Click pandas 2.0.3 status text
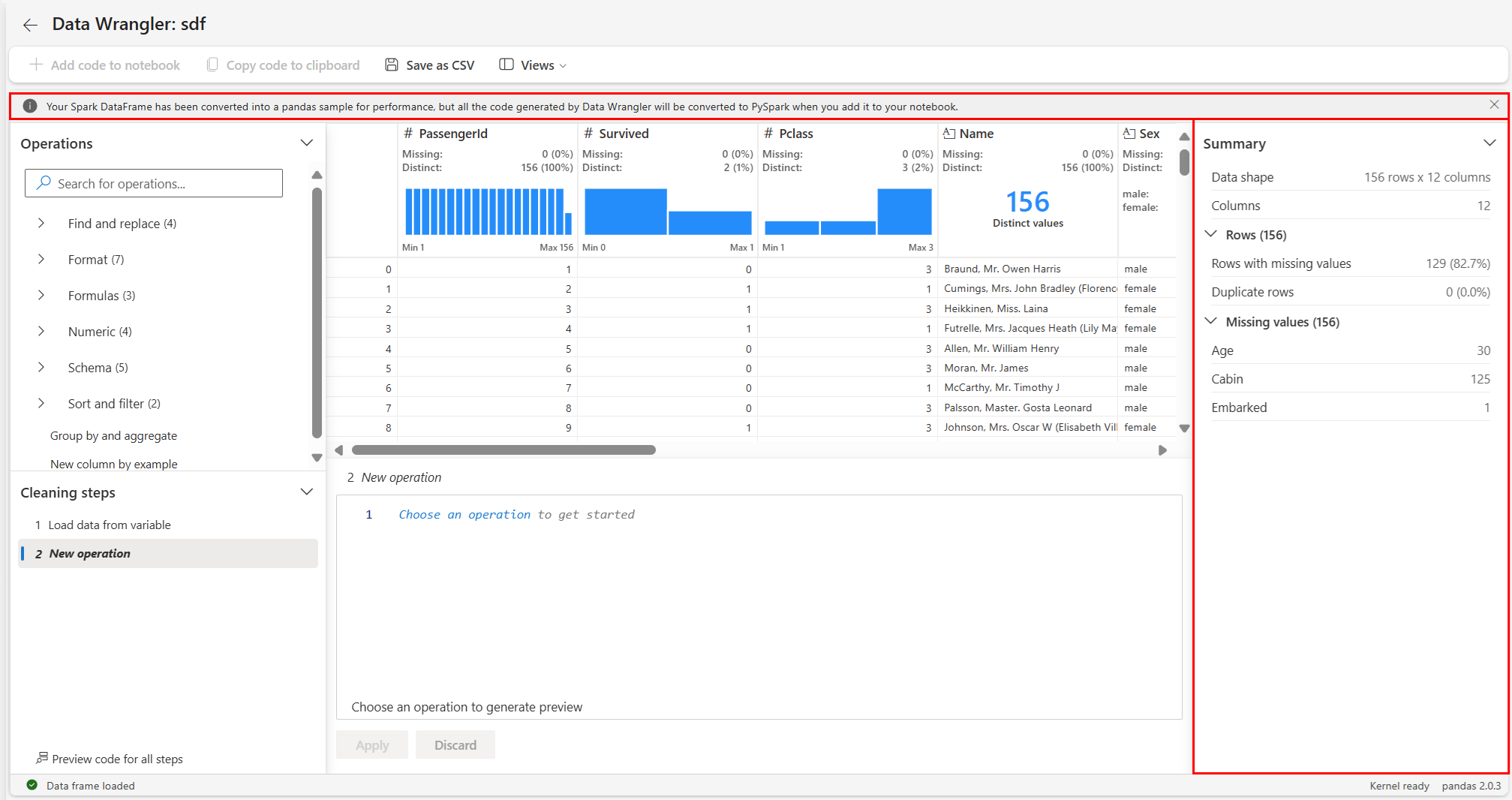Image resolution: width=1512 pixels, height=800 pixels. pos(1471,786)
